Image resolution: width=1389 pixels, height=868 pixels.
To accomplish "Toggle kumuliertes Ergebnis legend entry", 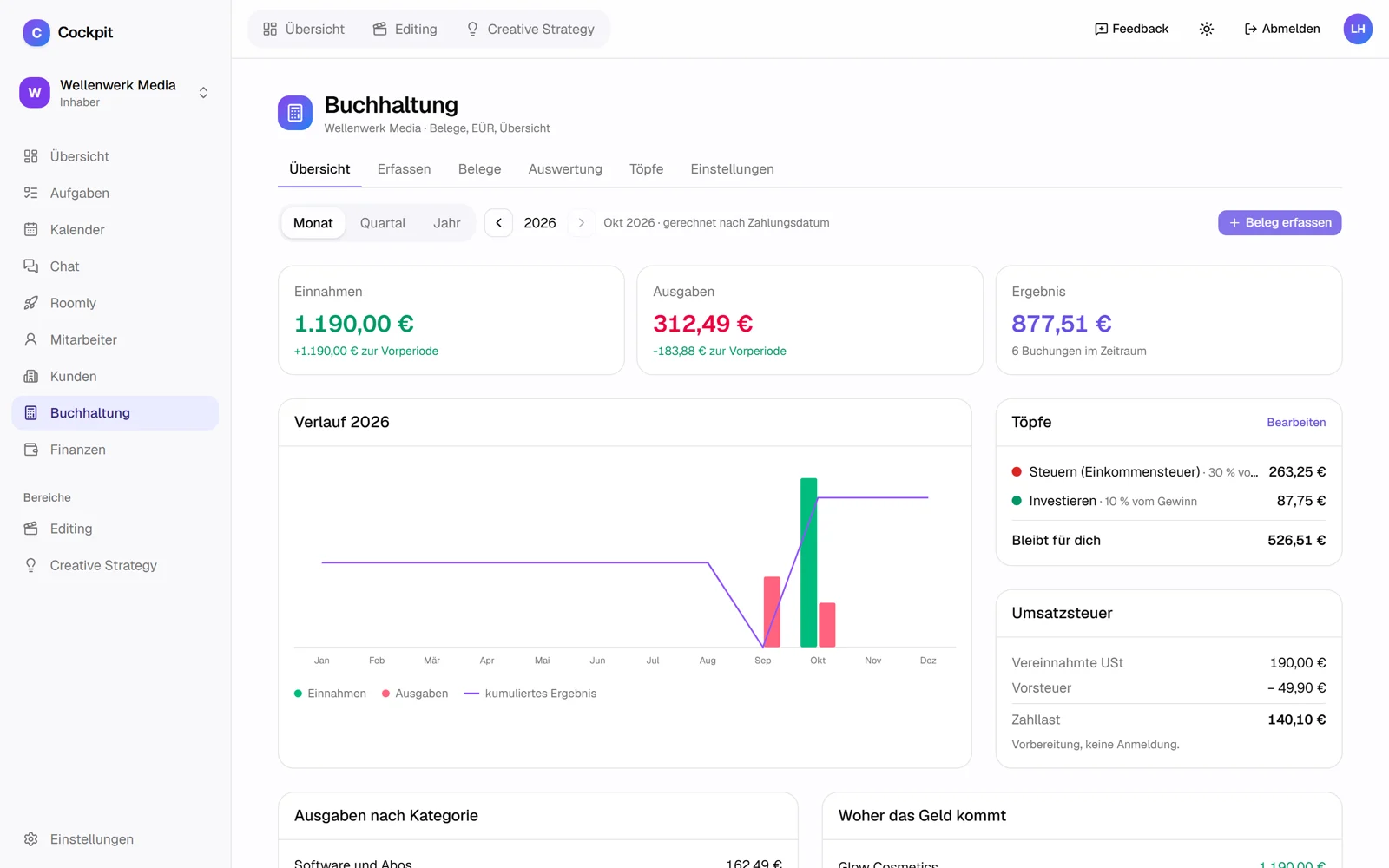I will tap(530, 694).
